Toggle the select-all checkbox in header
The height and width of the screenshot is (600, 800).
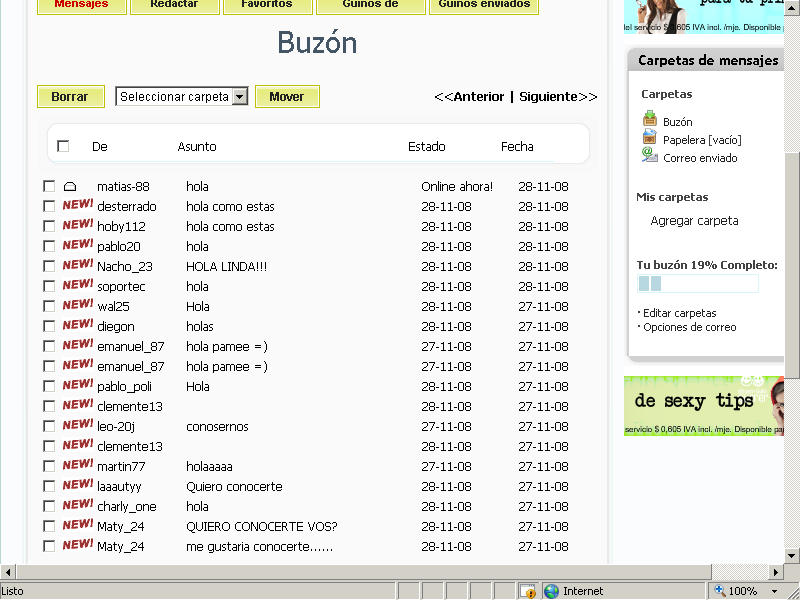[63, 146]
